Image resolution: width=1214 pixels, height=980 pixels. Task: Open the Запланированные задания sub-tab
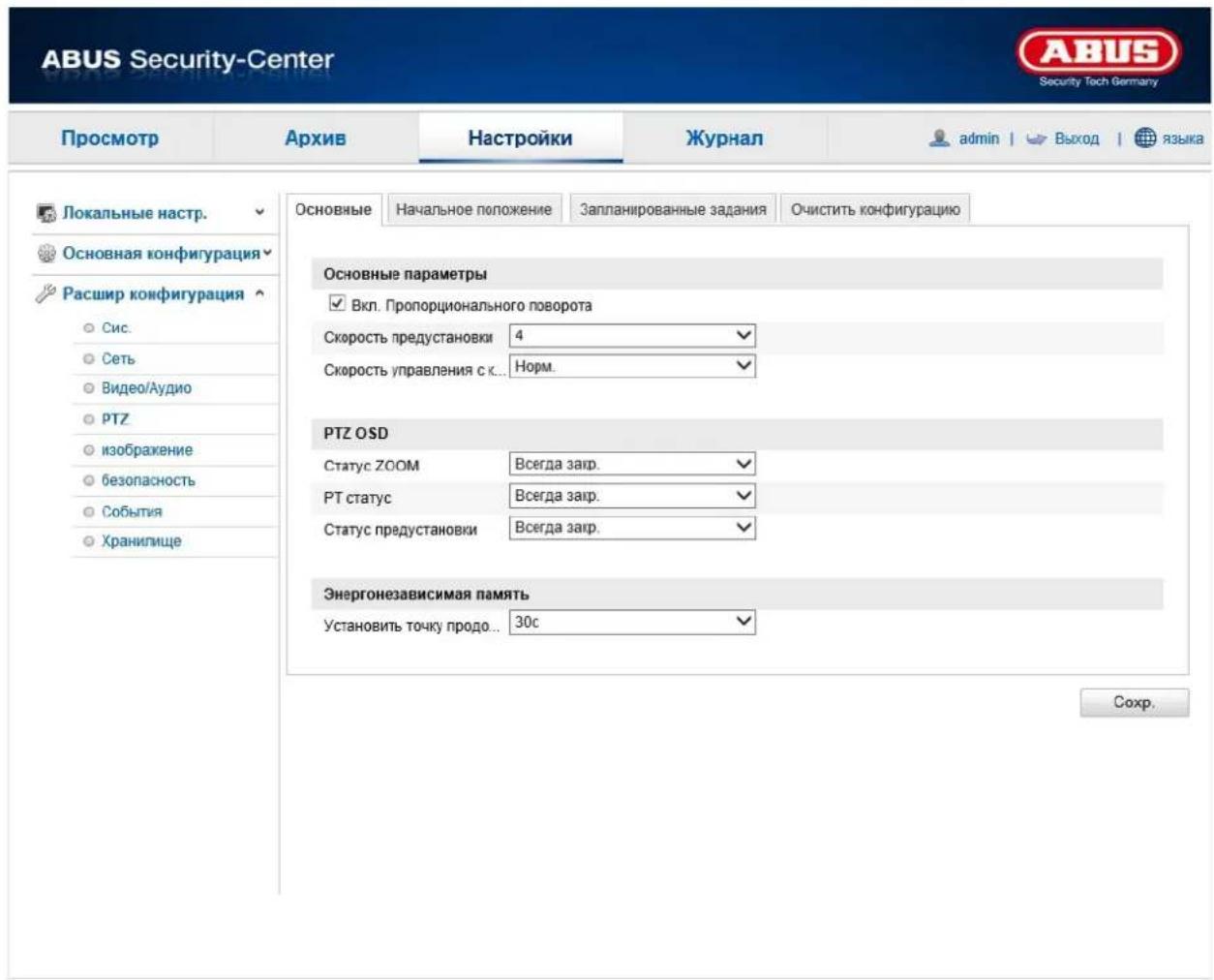click(x=673, y=209)
